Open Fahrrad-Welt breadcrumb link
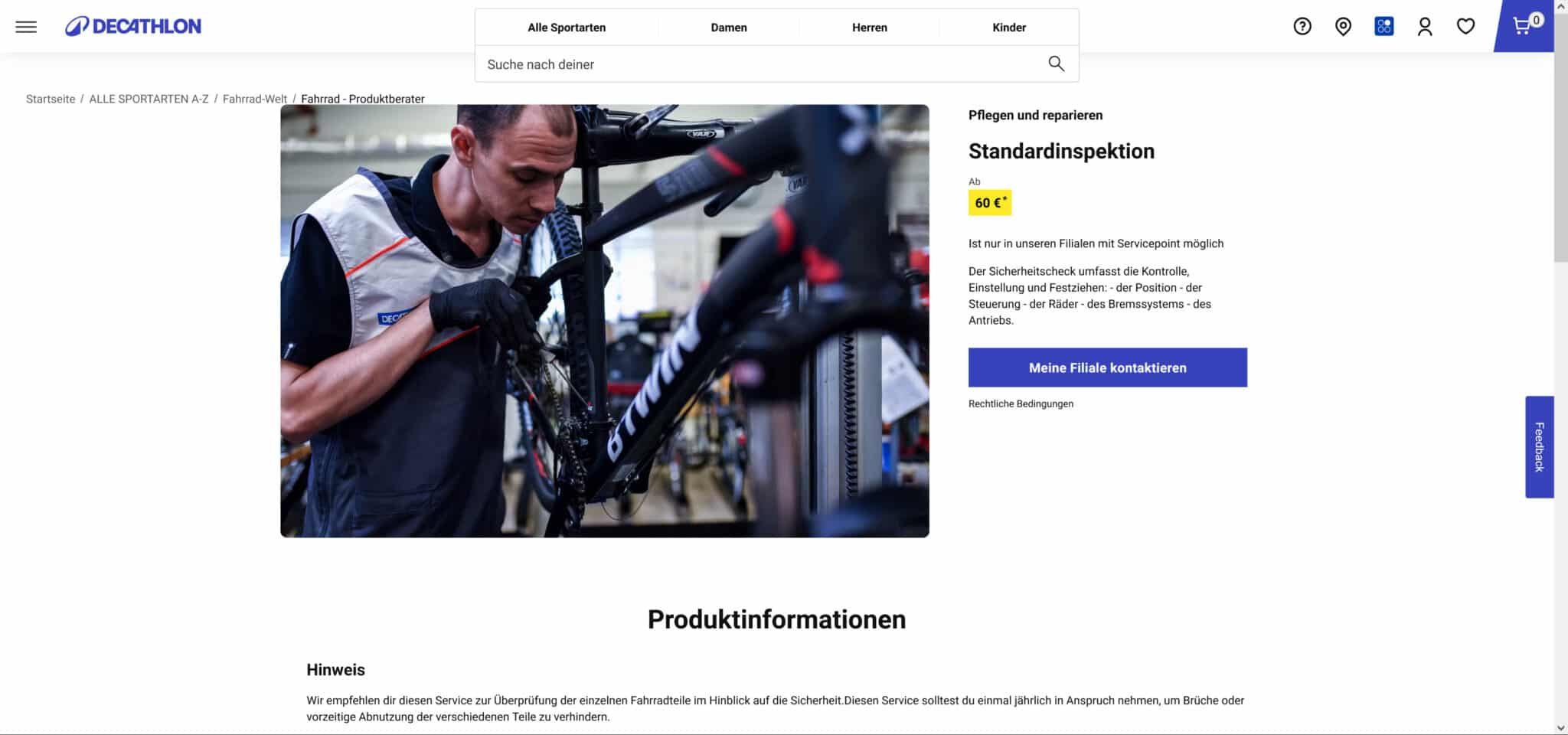This screenshot has height=735, width=1568. coord(255,99)
